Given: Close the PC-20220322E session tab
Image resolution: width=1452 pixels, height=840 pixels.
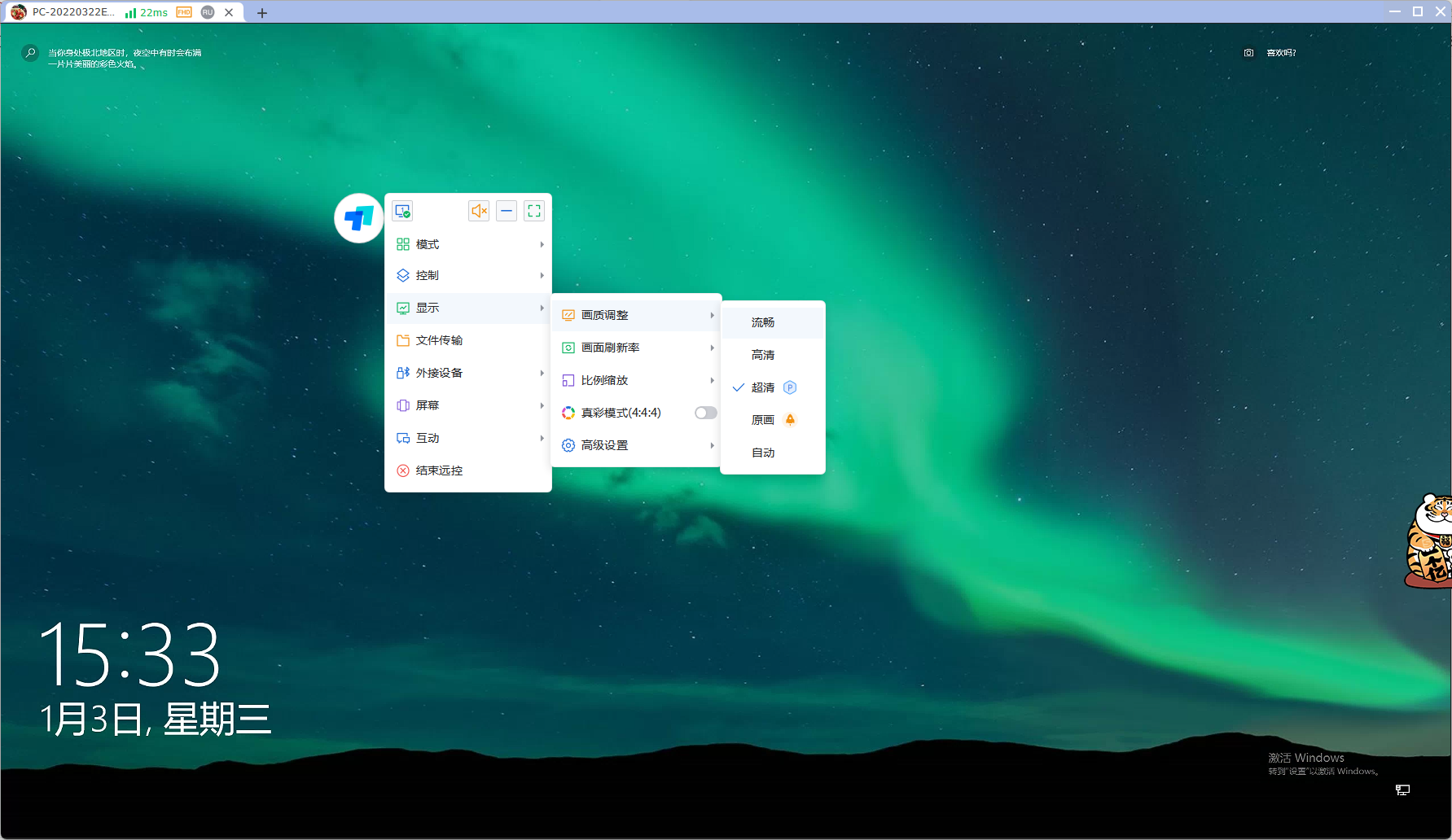Looking at the screenshot, I should [x=229, y=12].
